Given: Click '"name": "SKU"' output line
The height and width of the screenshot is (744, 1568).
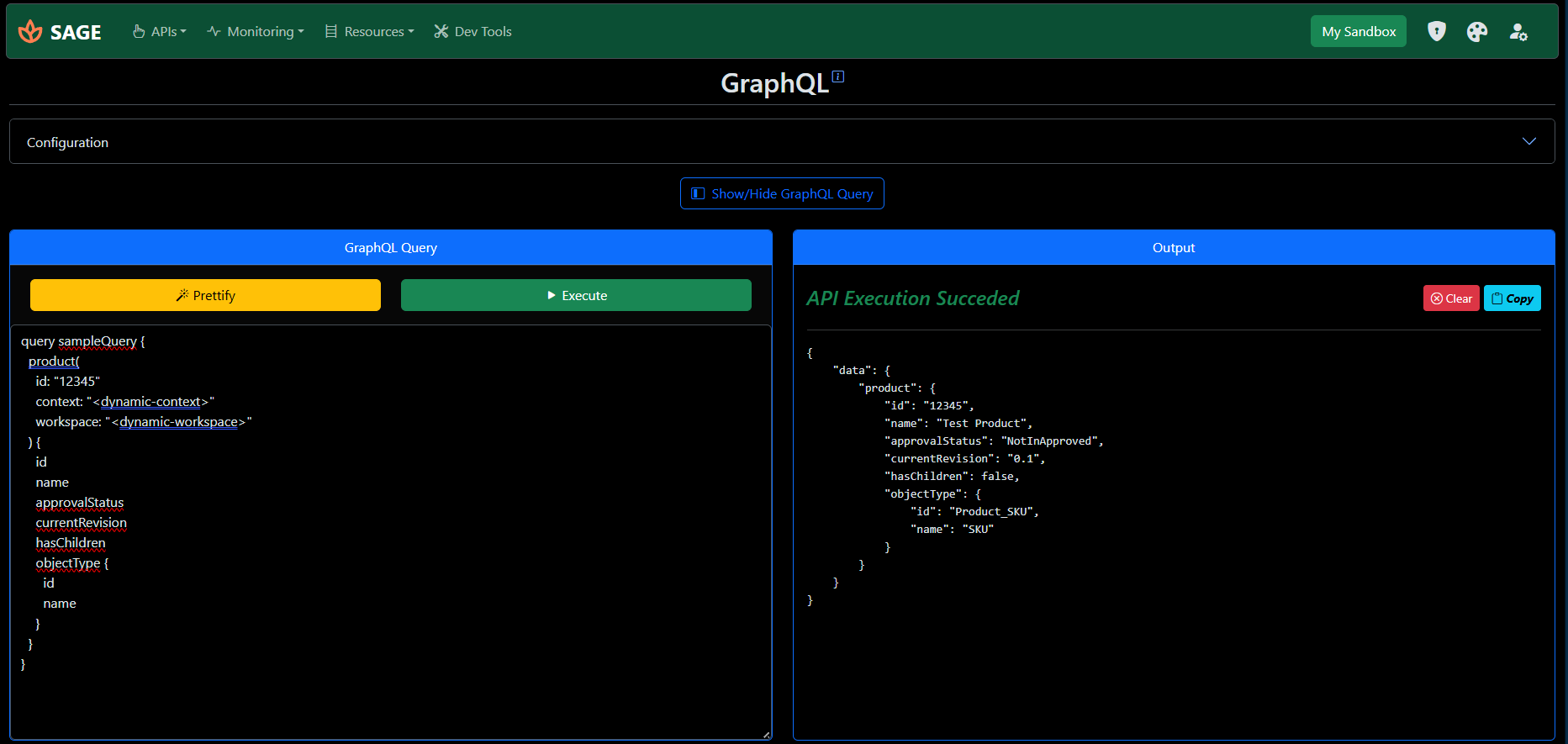Looking at the screenshot, I should pos(952,529).
